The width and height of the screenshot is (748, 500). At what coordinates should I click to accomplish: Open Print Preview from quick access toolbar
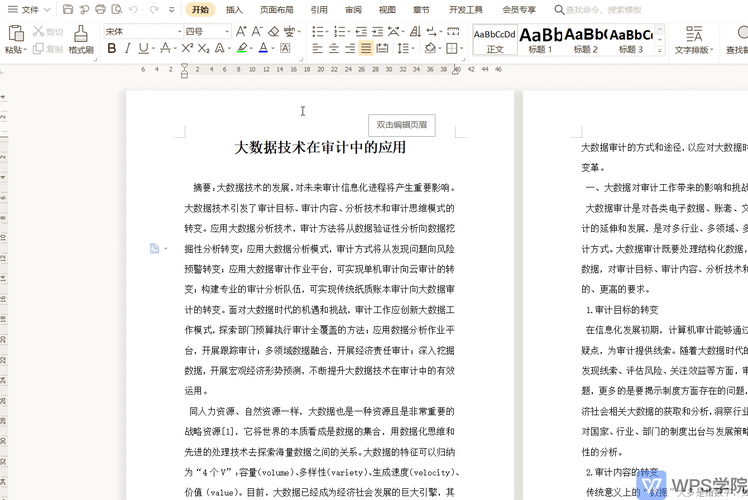[116, 9]
